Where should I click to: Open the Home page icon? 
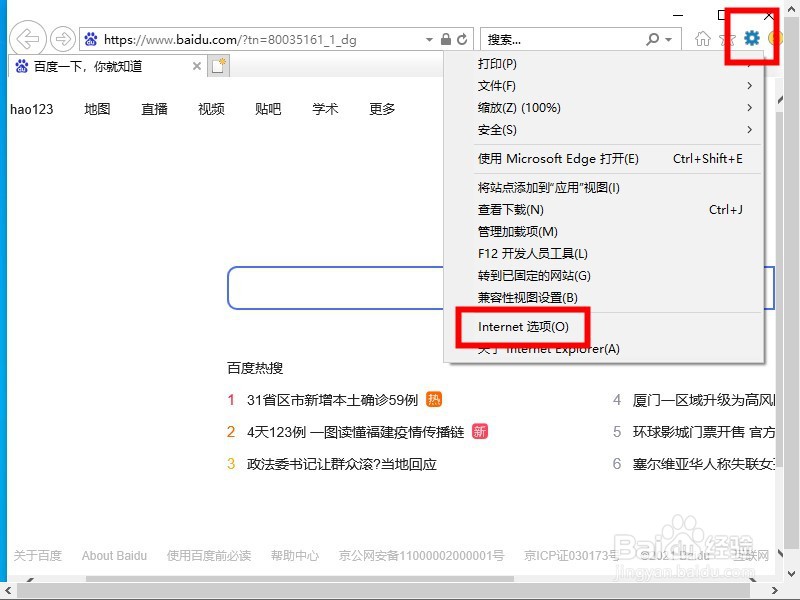click(x=703, y=39)
